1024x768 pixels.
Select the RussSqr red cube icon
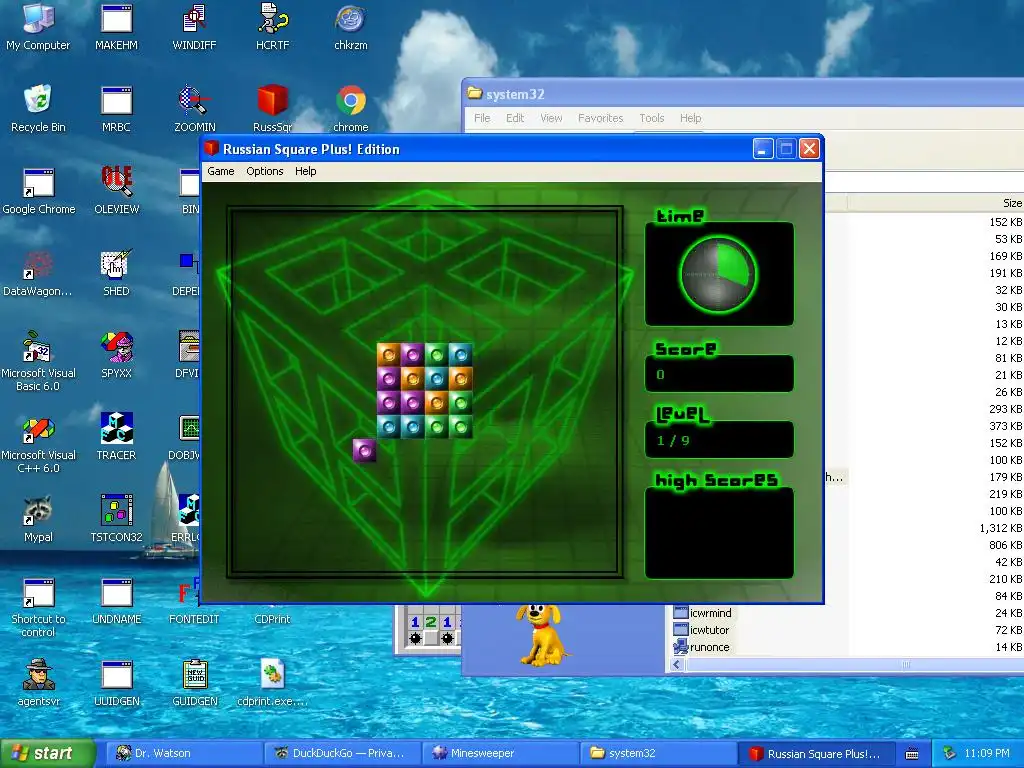point(272,108)
